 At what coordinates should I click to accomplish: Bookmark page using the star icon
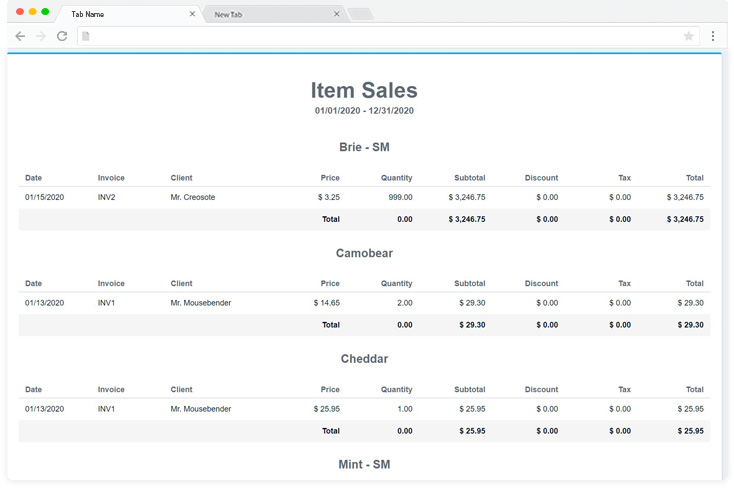[x=689, y=36]
